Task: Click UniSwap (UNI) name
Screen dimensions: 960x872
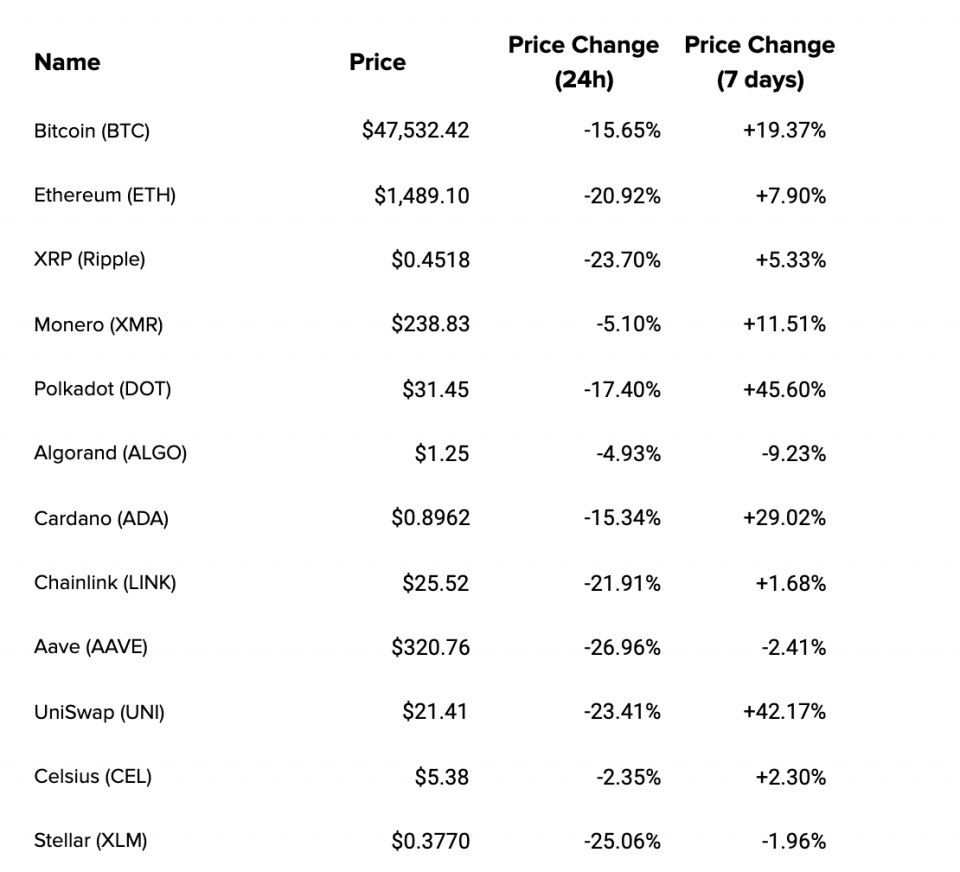Action: point(99,712)
